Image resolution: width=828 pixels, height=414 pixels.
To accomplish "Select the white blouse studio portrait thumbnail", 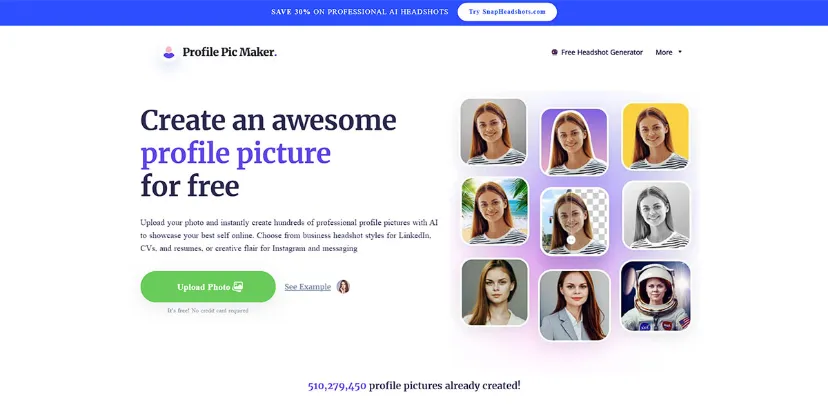I will [495, 292].
